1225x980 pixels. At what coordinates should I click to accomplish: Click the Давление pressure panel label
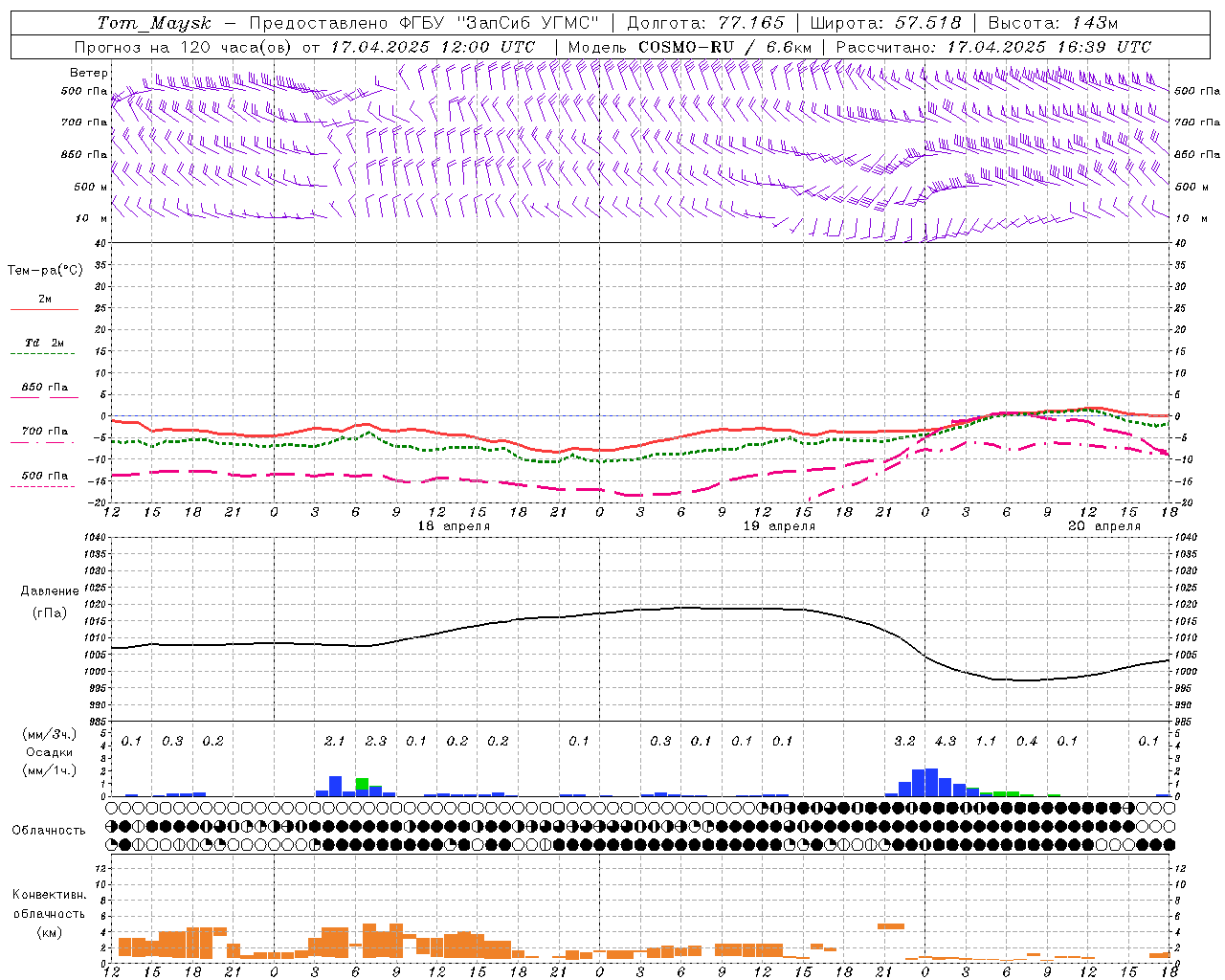click(x=50, y=591)
